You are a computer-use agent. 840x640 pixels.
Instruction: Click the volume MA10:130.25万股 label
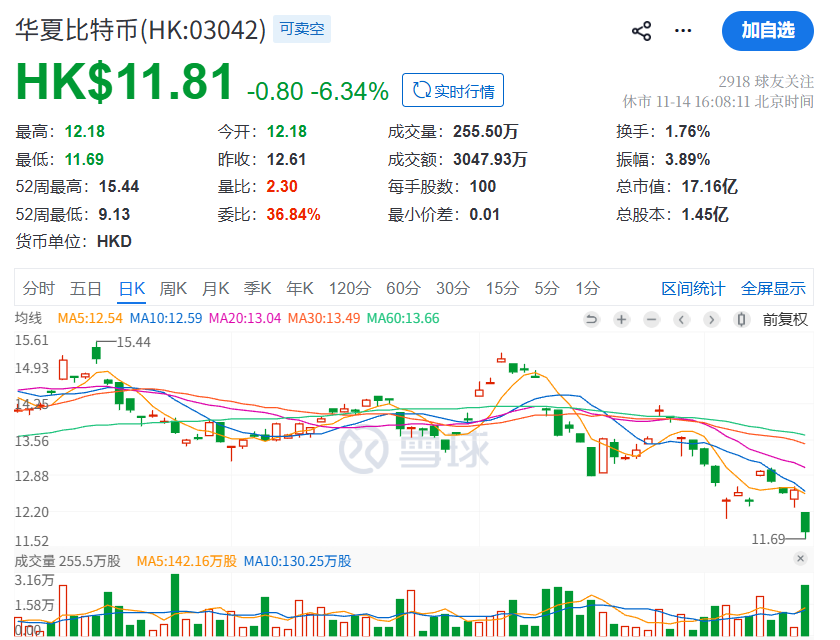(297, 561)
